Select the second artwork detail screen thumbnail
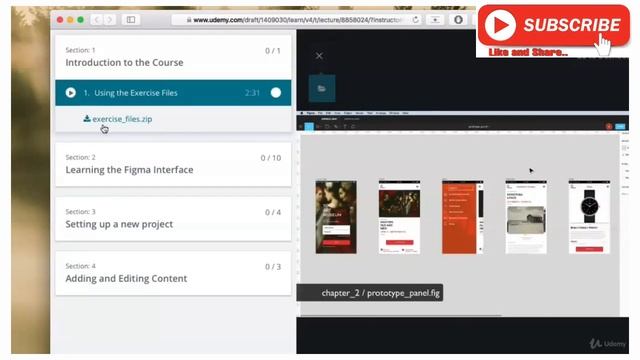The height and width of the screenshot is (360, 640). (x=399, y=217)
